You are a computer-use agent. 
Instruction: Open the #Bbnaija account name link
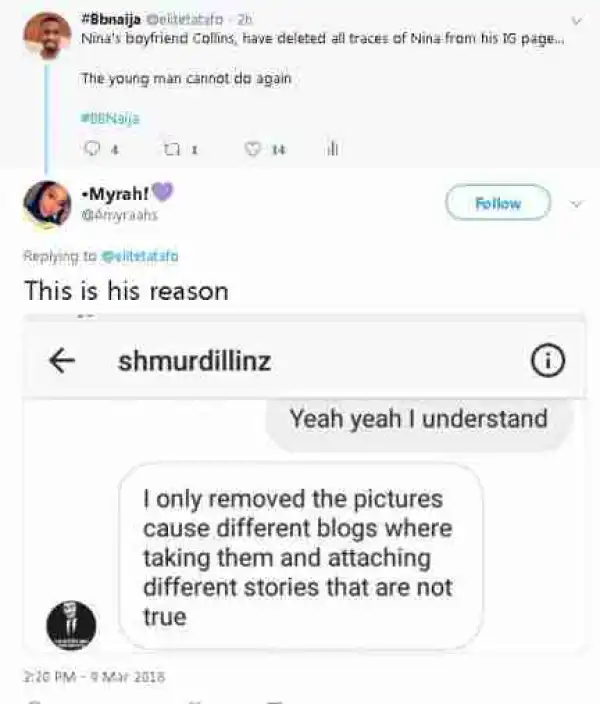click(x=108, y=18)
